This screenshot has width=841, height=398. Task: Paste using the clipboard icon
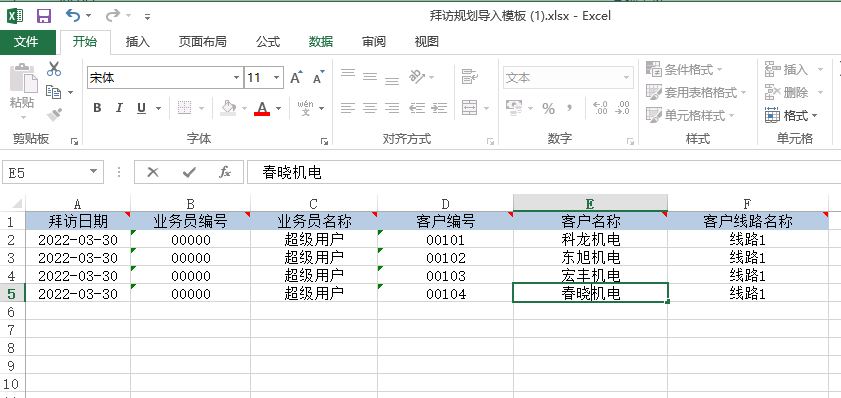[x=23, y=78]
